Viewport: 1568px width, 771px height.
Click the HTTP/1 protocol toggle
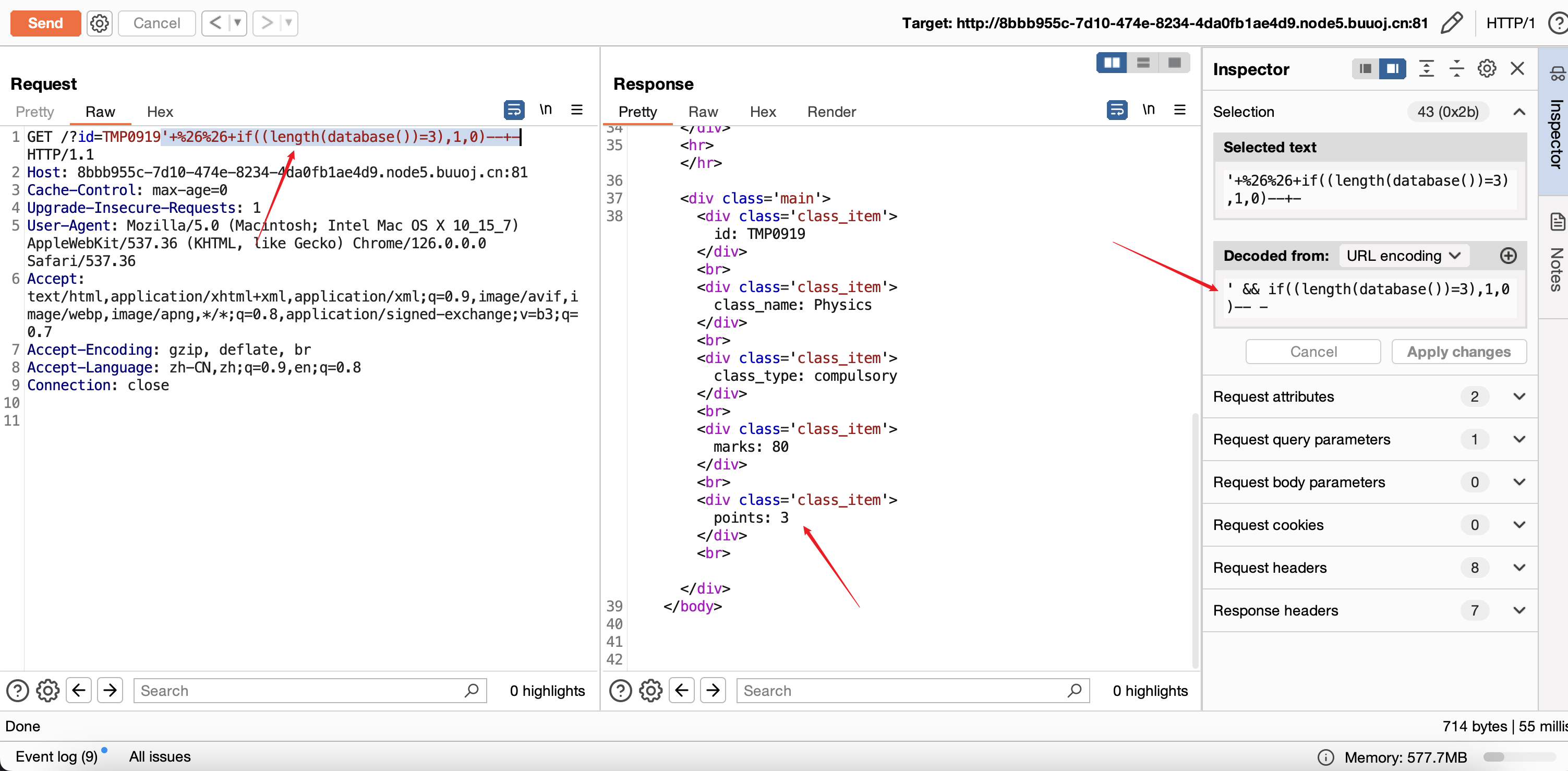(1510, 23)
